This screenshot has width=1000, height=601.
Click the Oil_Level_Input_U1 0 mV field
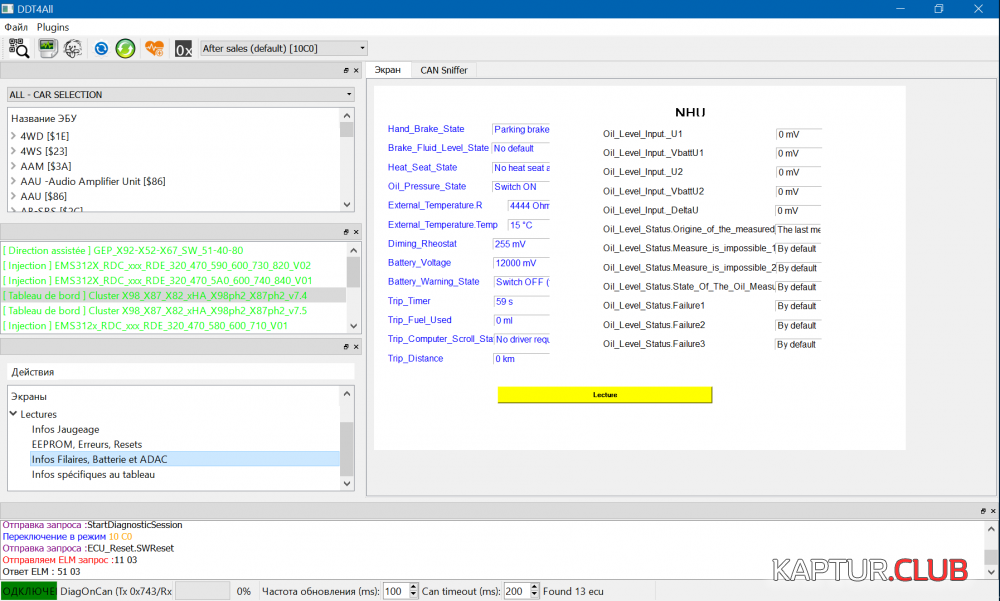click(798, 135)
